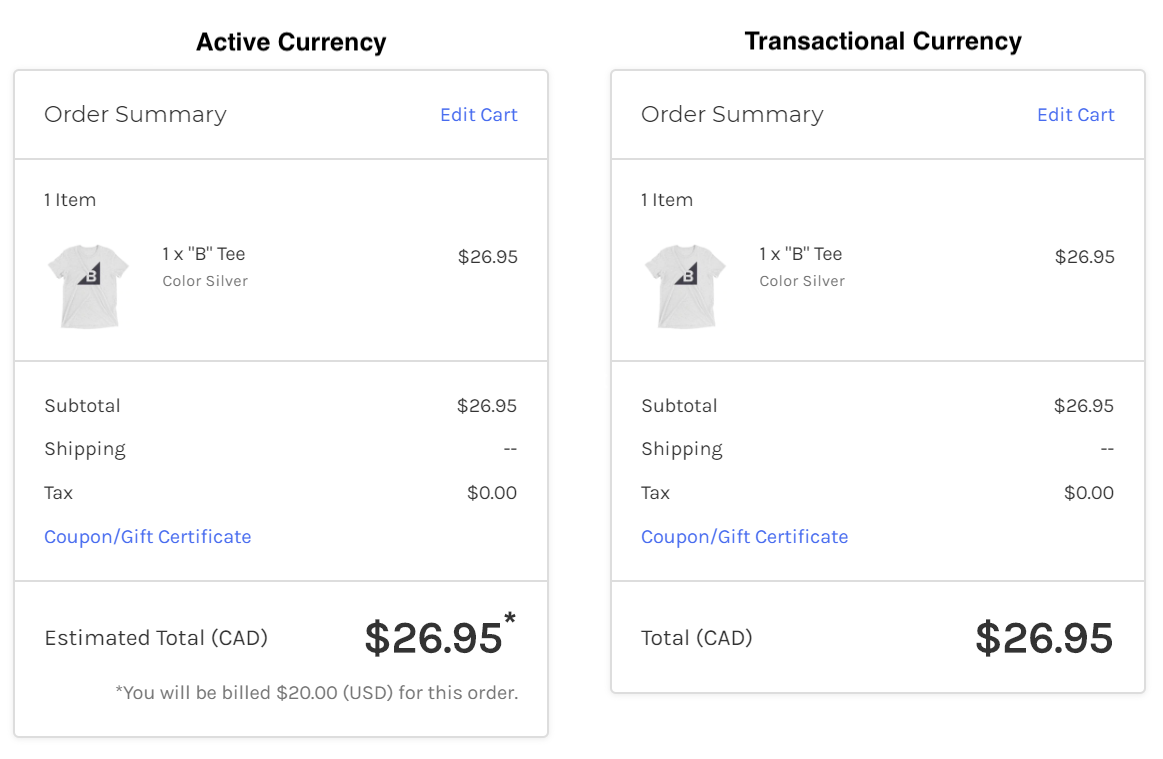Click the USD billing note about $20.00
1163x759 pixels.
pyautogui.click(x=316, y=692)
